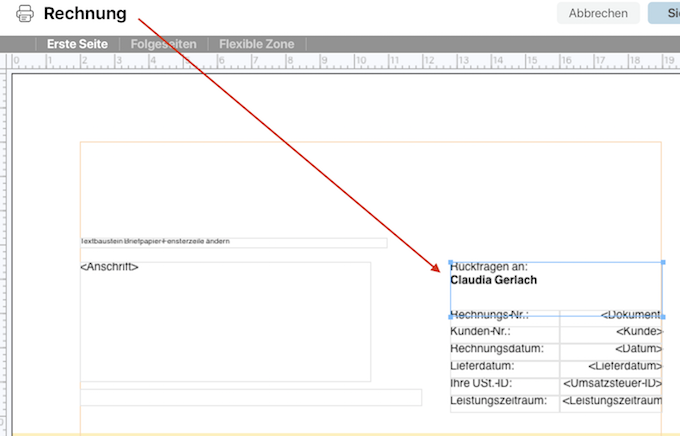Image resolution: width=680 pixels, height=436 pixels.
Task: Click the <Datum> placeholder field
Action: [x=634, y=348]
